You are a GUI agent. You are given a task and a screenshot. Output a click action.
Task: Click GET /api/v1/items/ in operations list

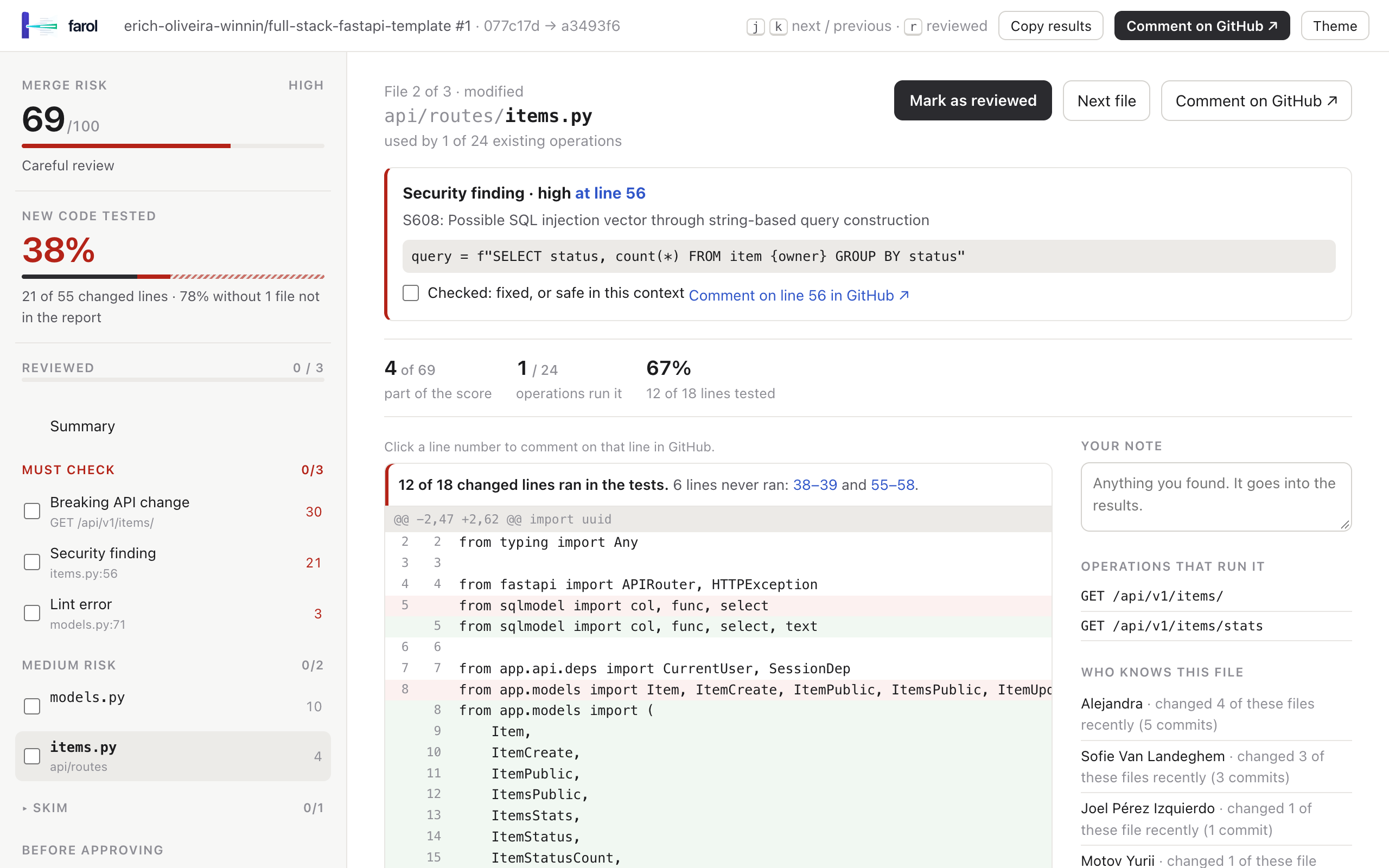tap(1151, 596)
